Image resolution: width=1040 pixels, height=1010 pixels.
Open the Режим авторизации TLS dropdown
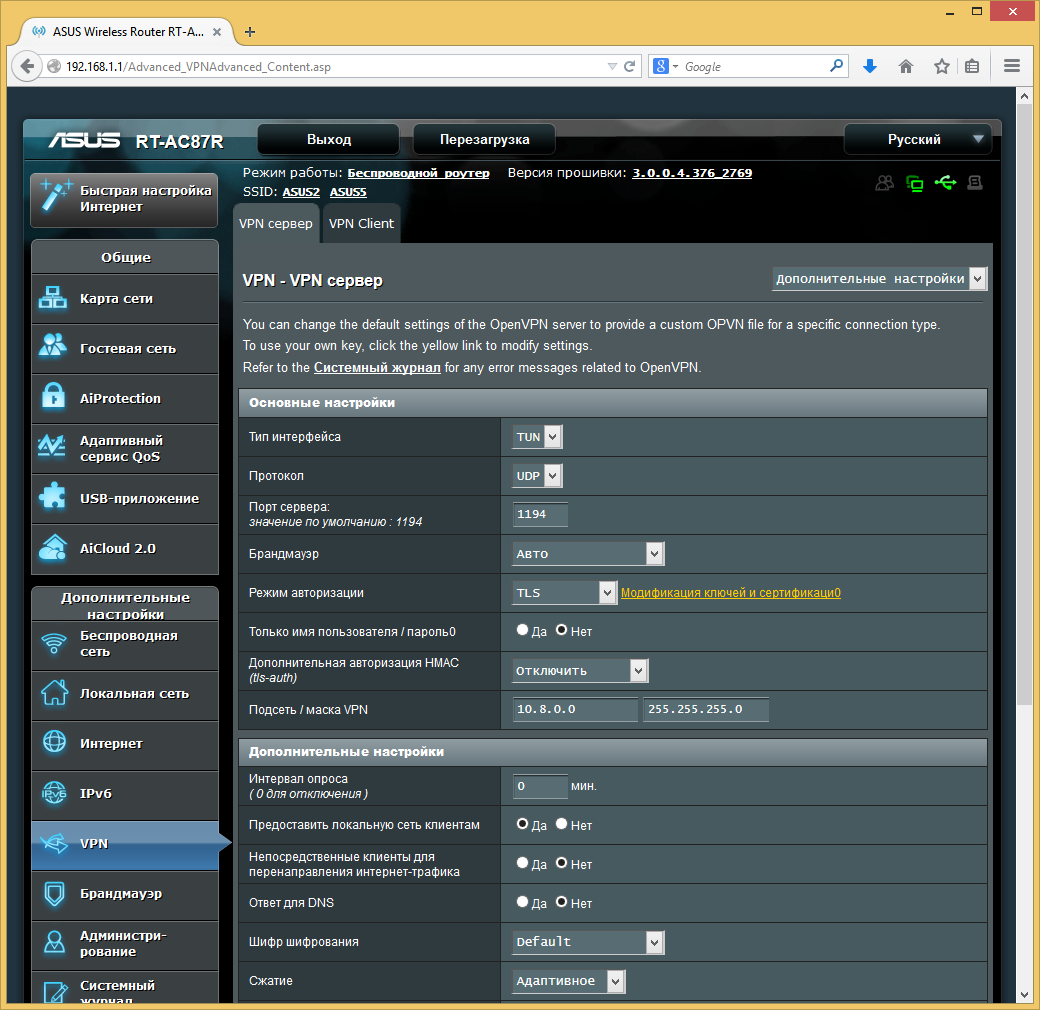click(564, 593)
